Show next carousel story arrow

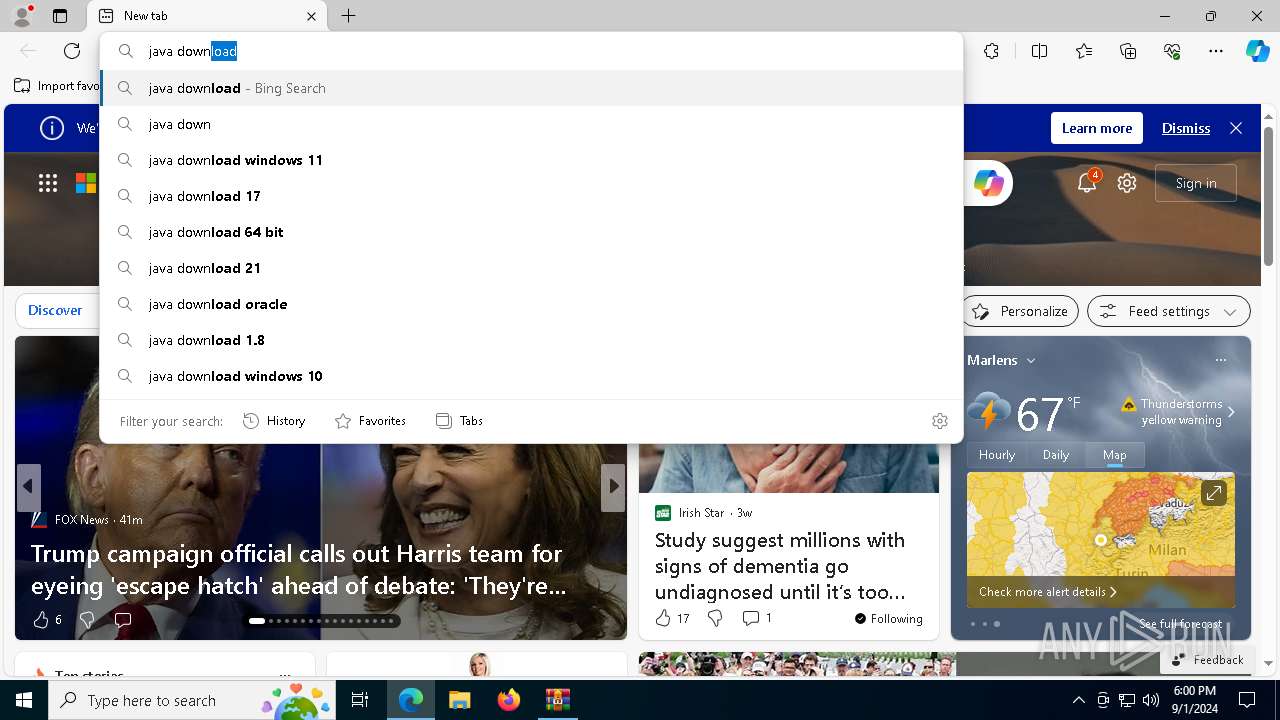613,487
